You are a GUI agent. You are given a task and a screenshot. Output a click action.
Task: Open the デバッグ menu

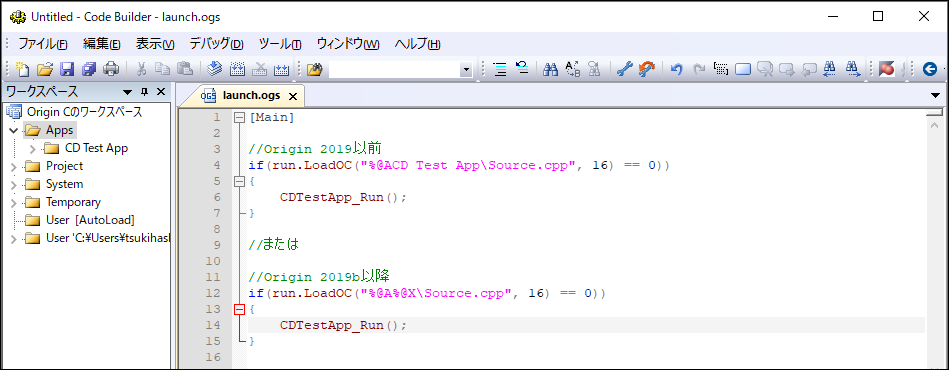(216, 44)
